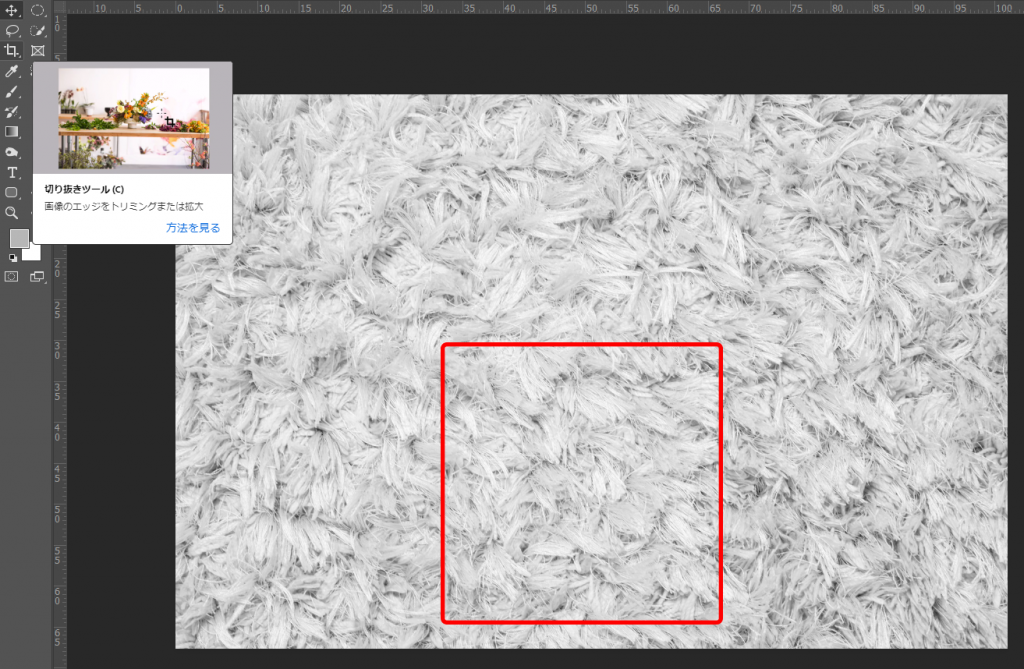Select the Horizontal Type tool
This screenshot has height=669, width=1024.
coord(12,172)
